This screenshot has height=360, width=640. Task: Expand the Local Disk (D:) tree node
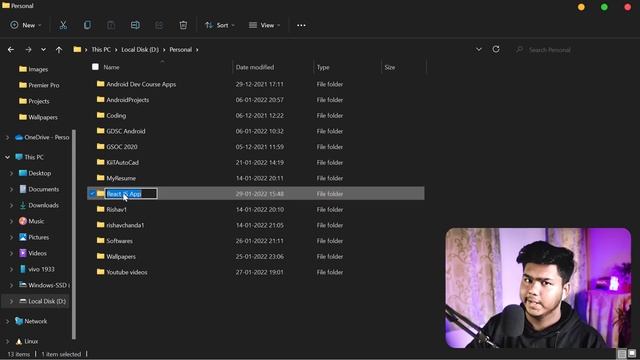[11, 302]
